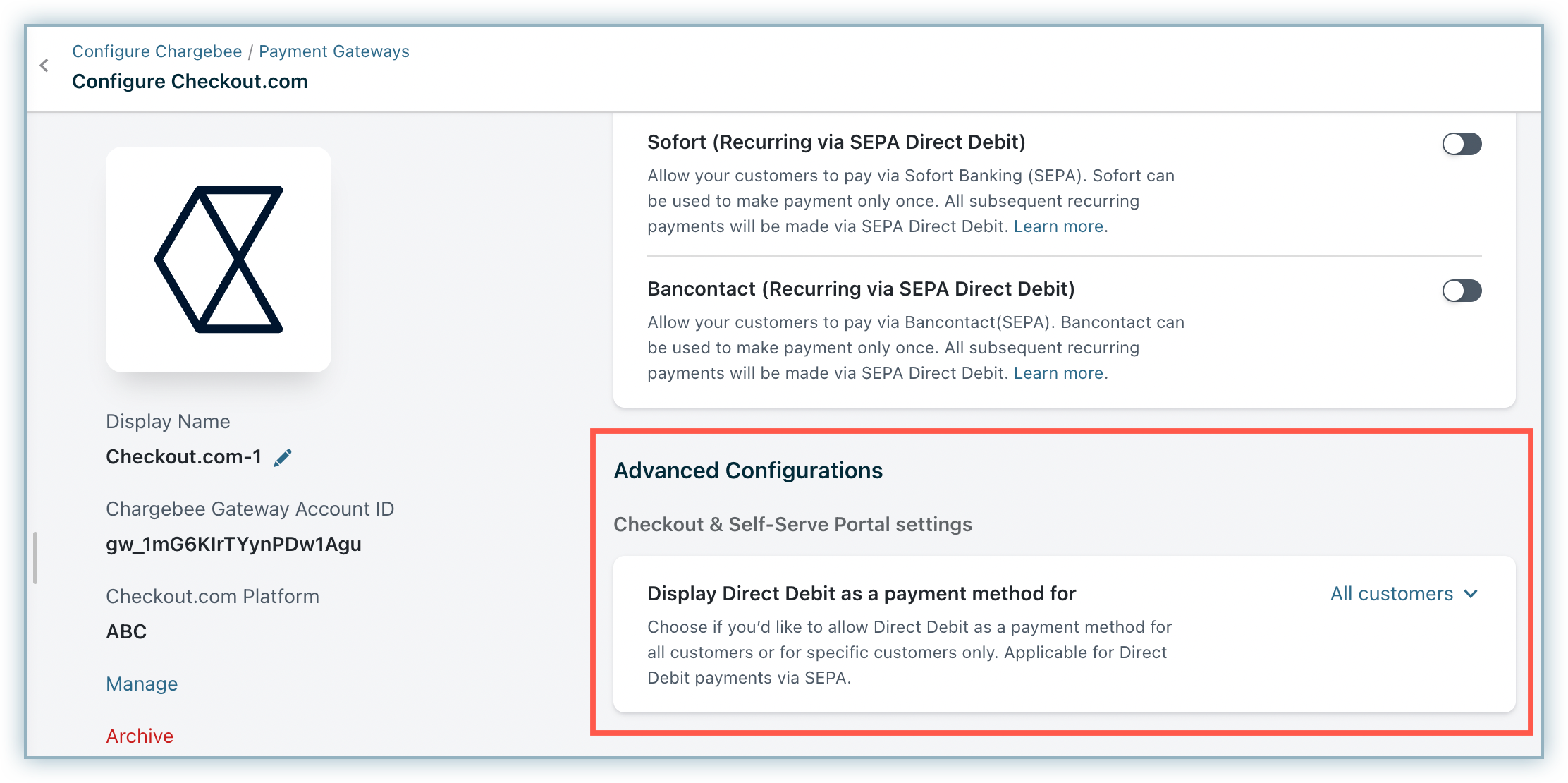Click the ABC platform value
The image size is (1568, 783).
tap(126, 631)
